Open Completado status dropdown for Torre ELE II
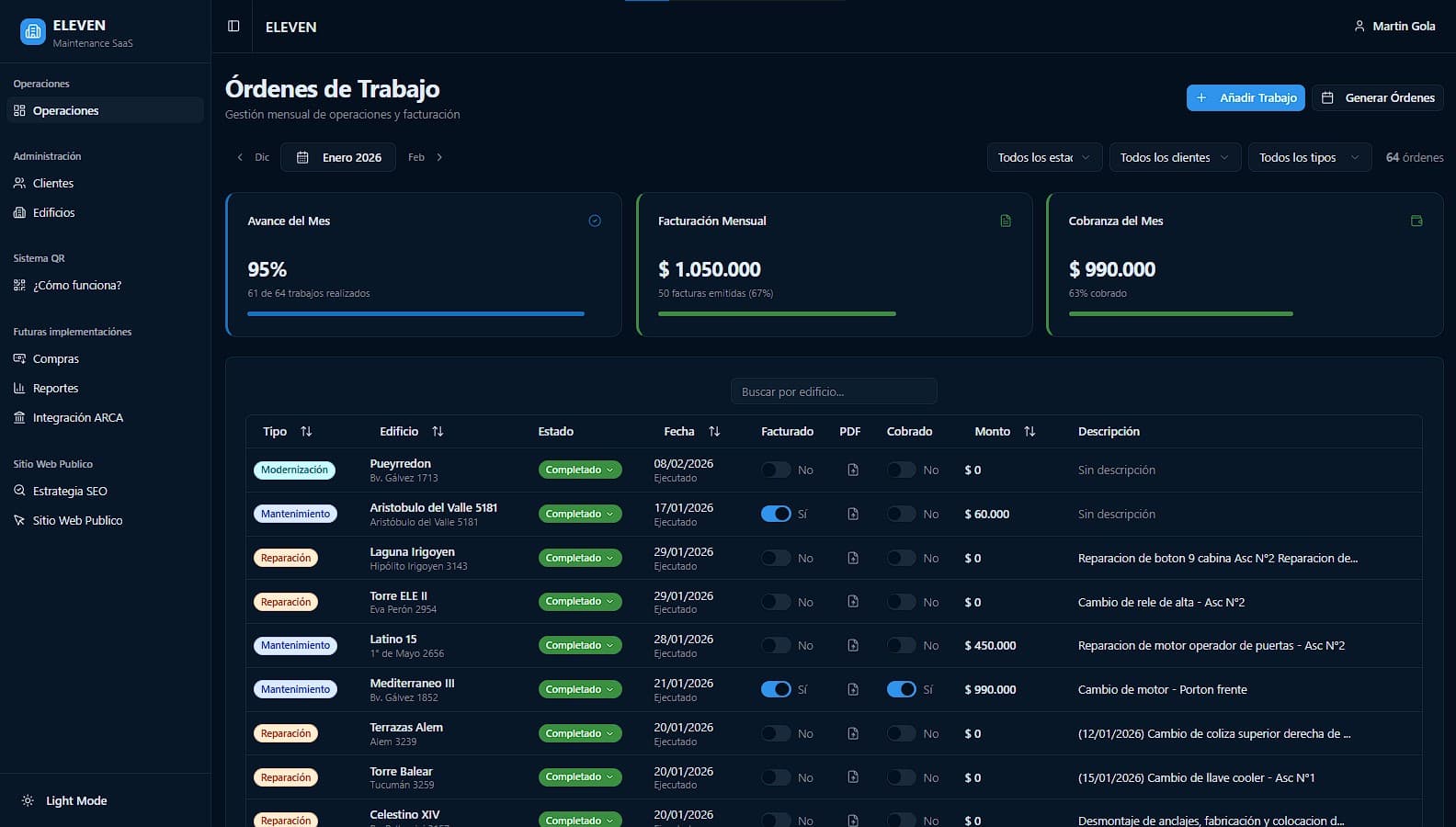The image size is (1456, 827). pyautogui.click(x=579, y=602)
